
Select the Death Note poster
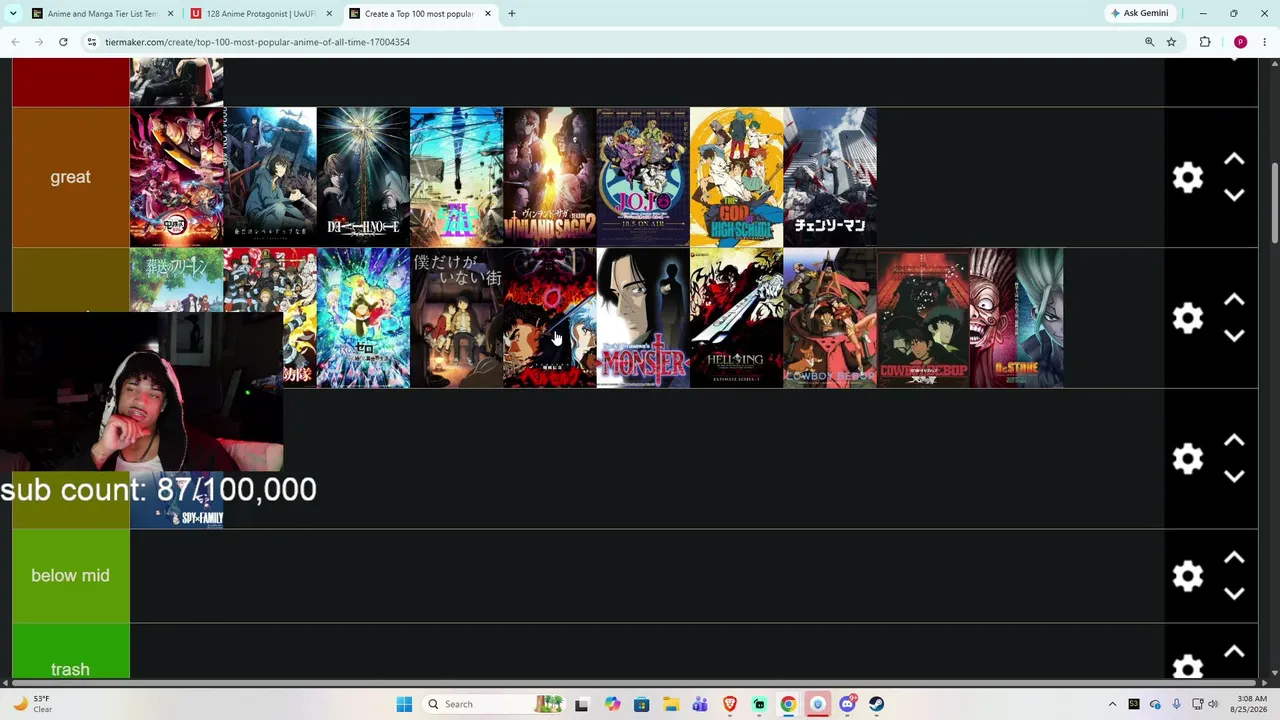coord(363,177)
